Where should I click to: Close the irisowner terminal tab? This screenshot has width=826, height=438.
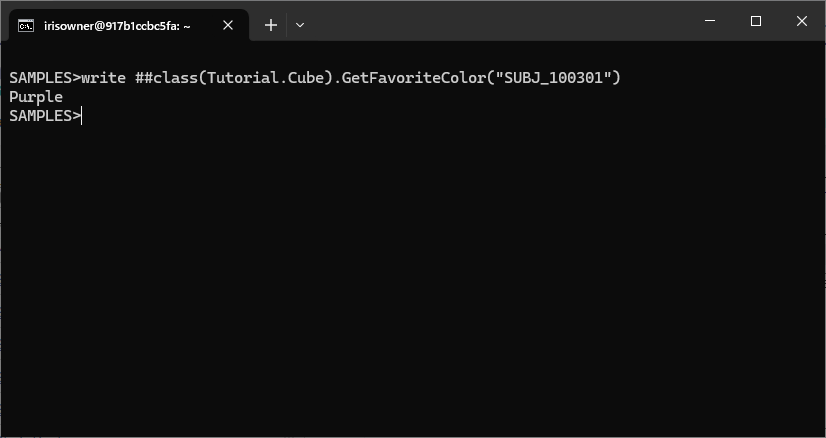pyautogui.click(x=228, y=26)
